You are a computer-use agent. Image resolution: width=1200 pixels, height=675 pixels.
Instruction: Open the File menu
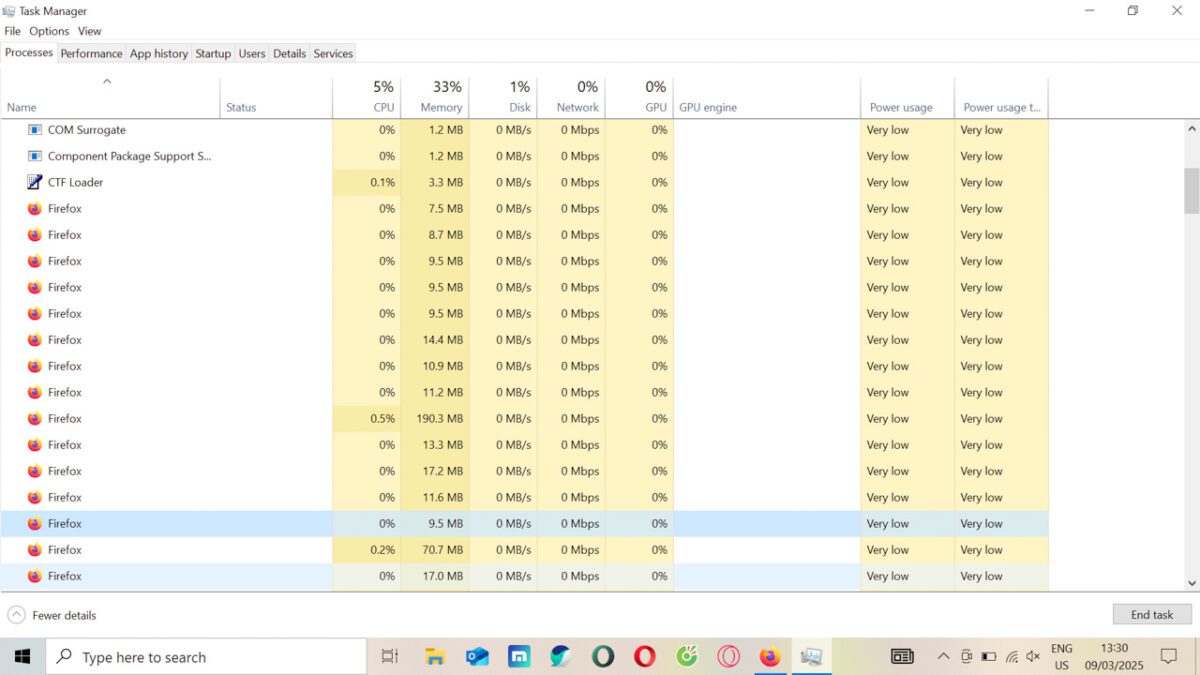(x=13, y=31)
